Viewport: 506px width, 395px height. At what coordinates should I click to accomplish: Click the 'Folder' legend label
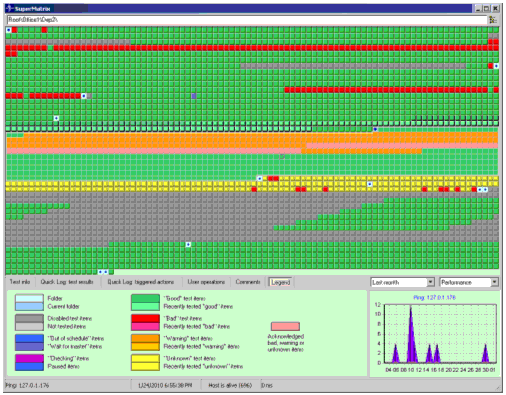pos(55,298)
